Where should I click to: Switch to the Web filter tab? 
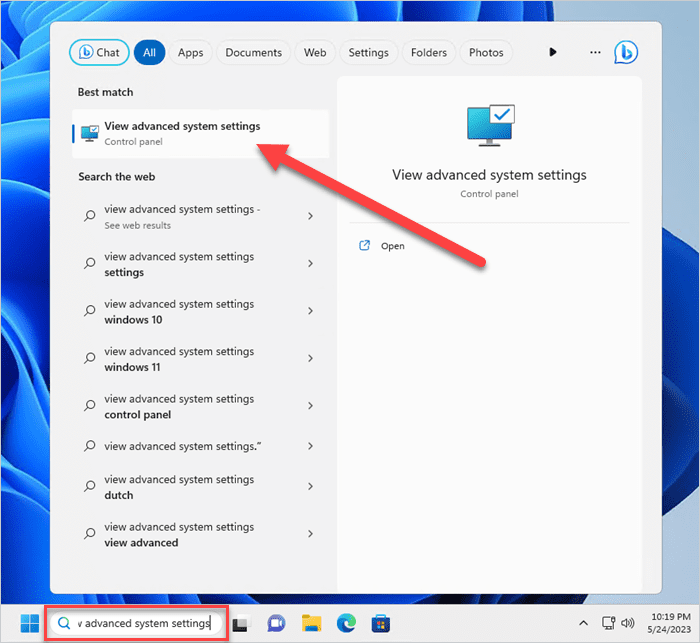click(x=315, y=53)
